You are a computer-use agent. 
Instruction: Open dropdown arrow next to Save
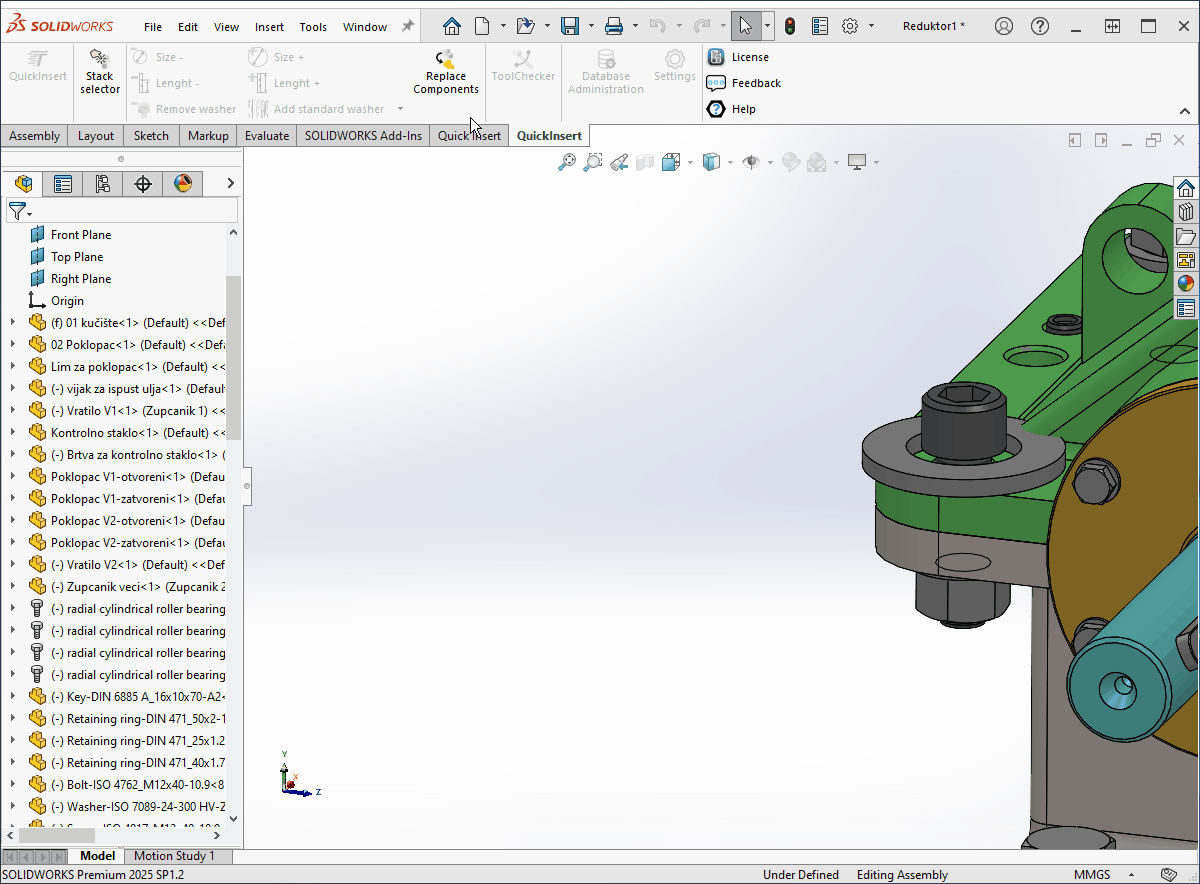point(591,27)
